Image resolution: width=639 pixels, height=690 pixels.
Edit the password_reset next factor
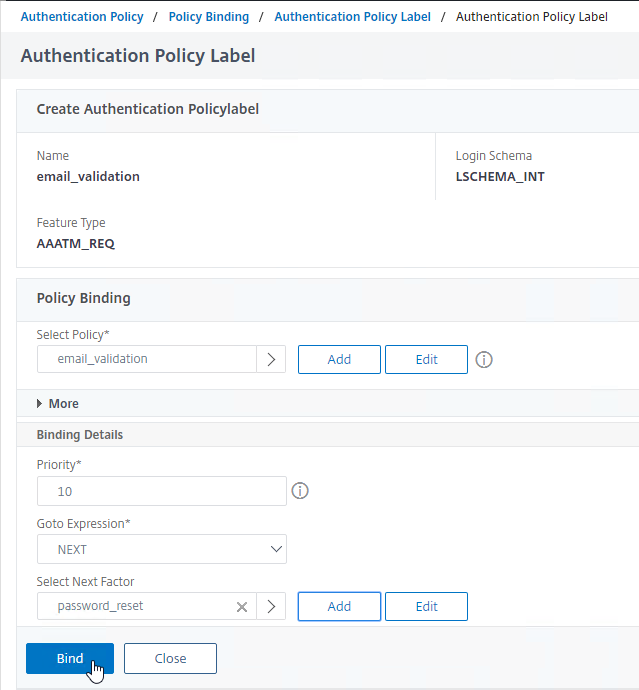tap(426, 606)
